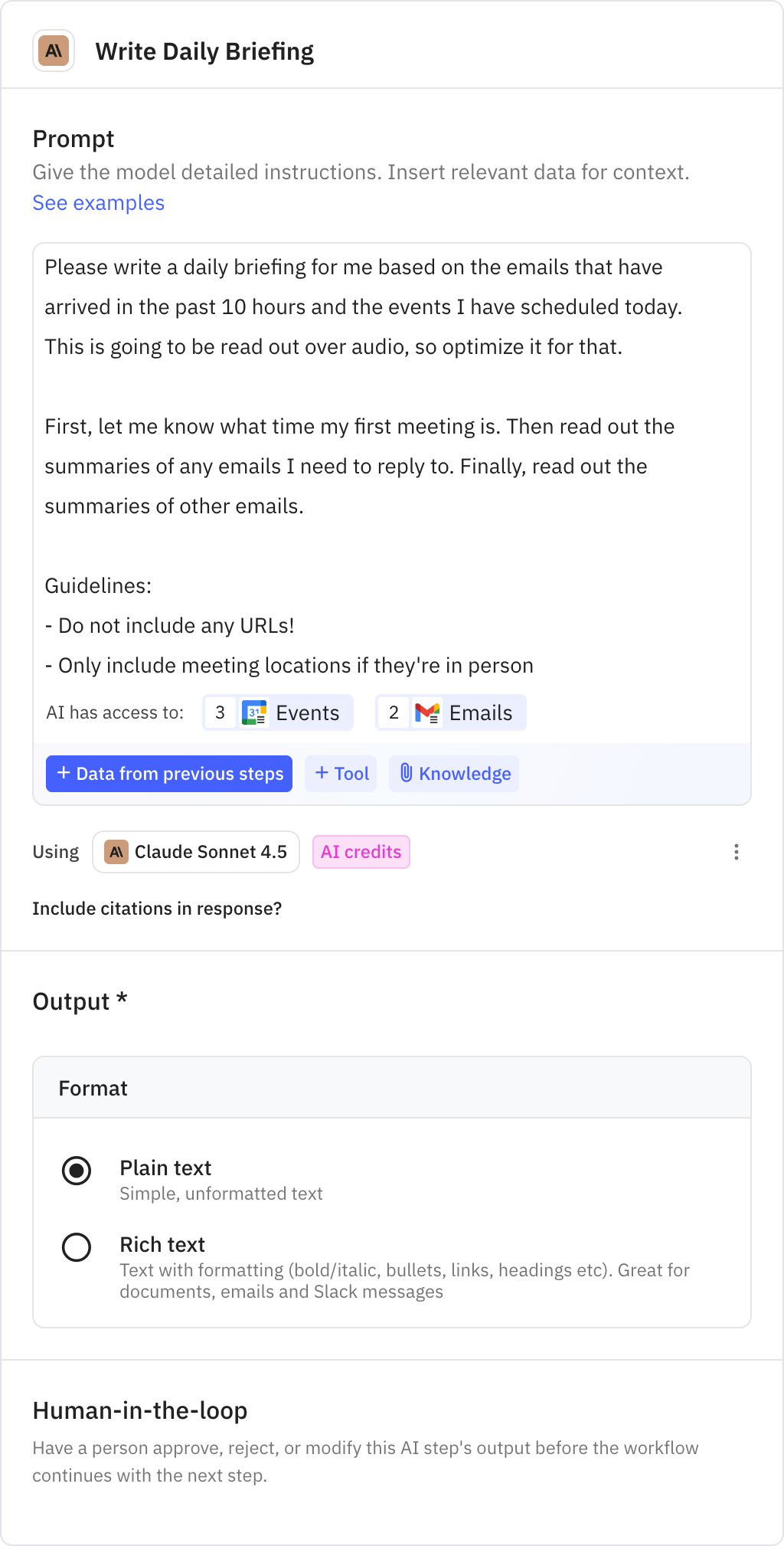The image size is (784, 1546).
Task: Click the plus icon on Tool button
Action: pos(322,773)
